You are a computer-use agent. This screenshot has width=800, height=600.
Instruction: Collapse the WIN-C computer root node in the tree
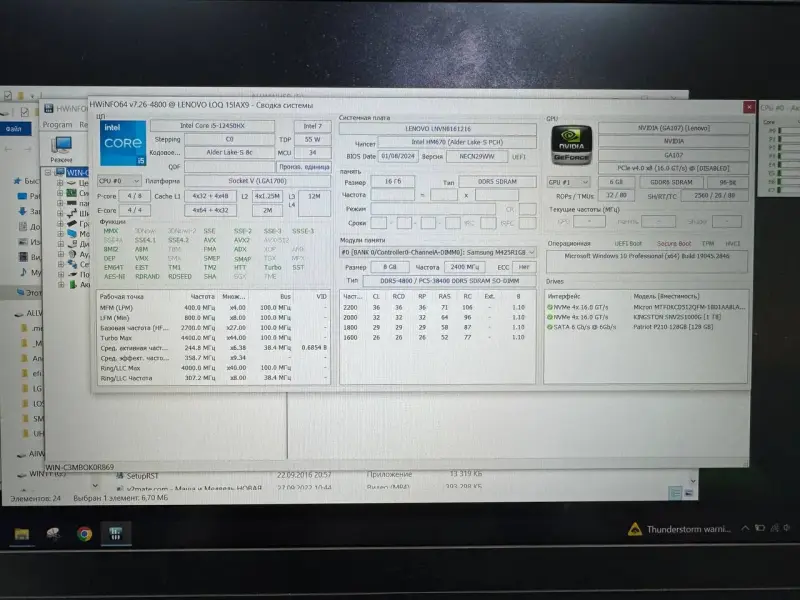tap(48, 172)
